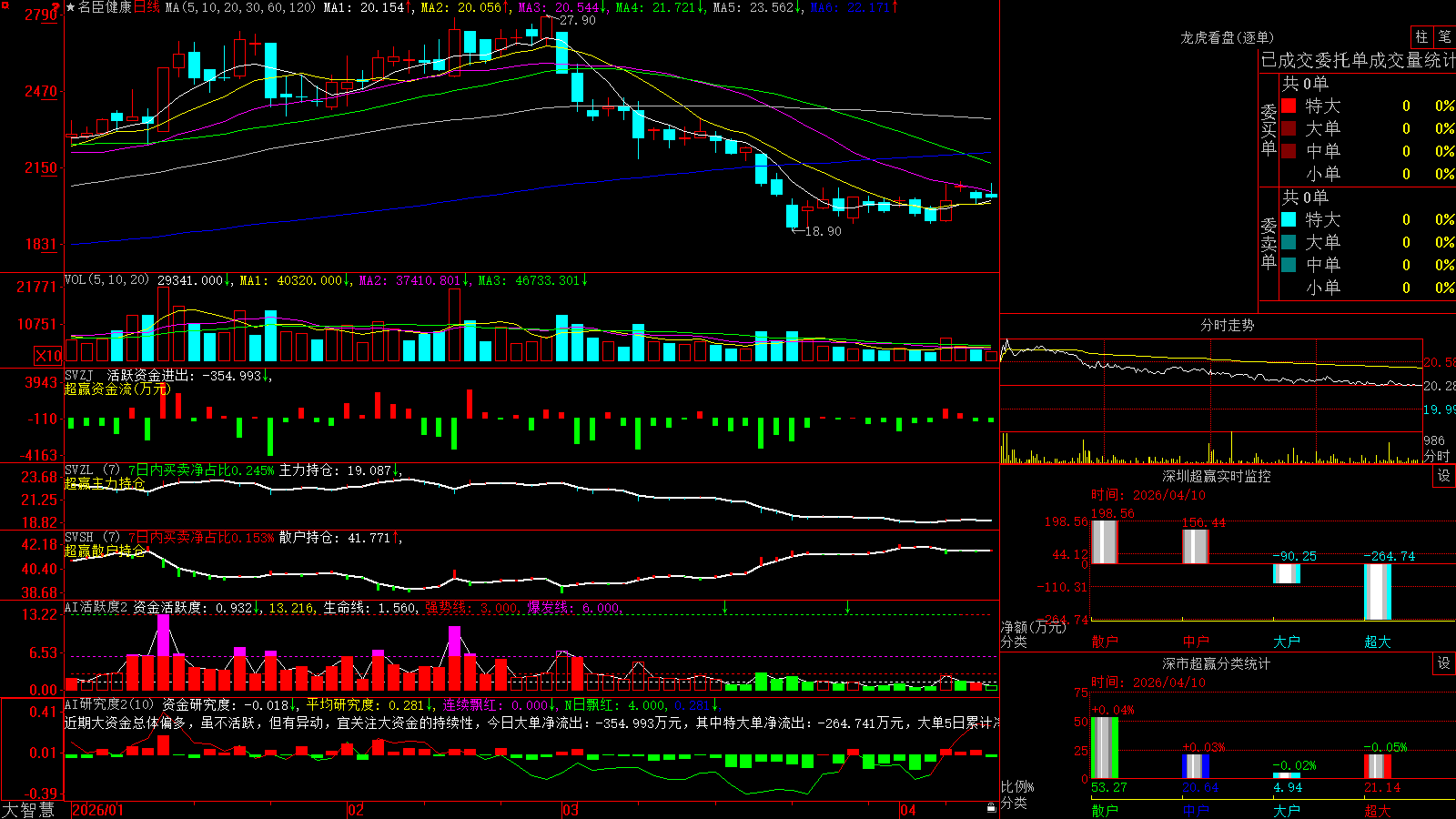Select the 深市超赢分类统计 panel title

click(x=1216, y=663)
